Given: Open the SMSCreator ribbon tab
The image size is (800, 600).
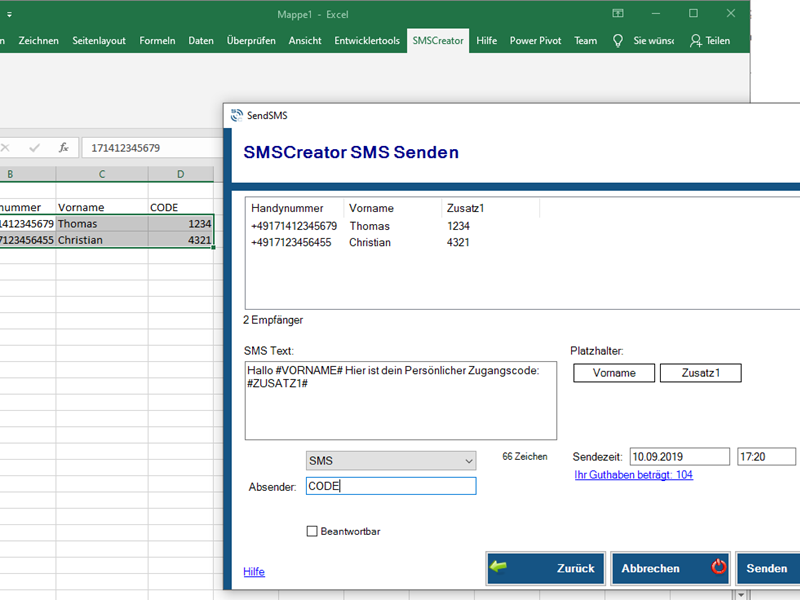Looking at the screenshot, I should (x=438, y=41).
